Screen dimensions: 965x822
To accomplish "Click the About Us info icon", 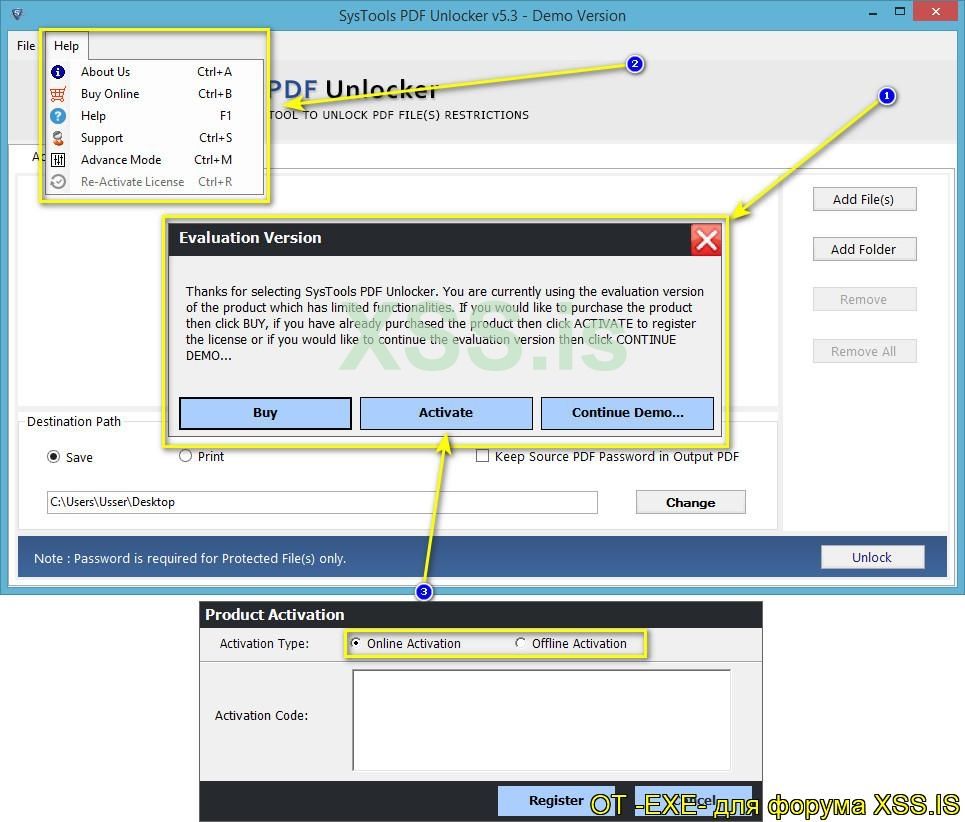I will 58,72.
